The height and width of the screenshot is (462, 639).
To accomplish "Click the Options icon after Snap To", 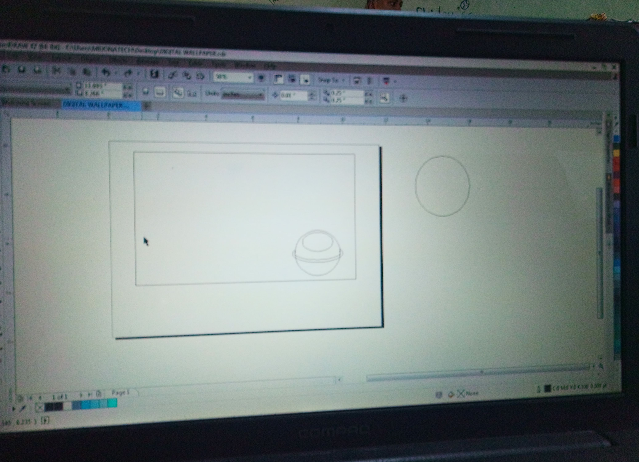I will coord(357,81).
